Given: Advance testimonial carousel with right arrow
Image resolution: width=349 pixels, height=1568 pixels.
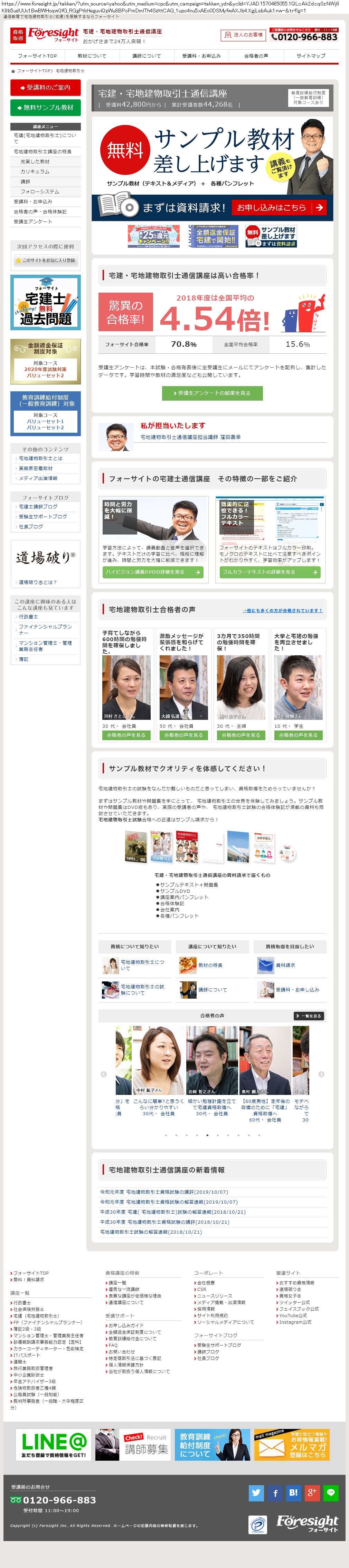Looking at the screenshot, I should tap(321, 1074).
